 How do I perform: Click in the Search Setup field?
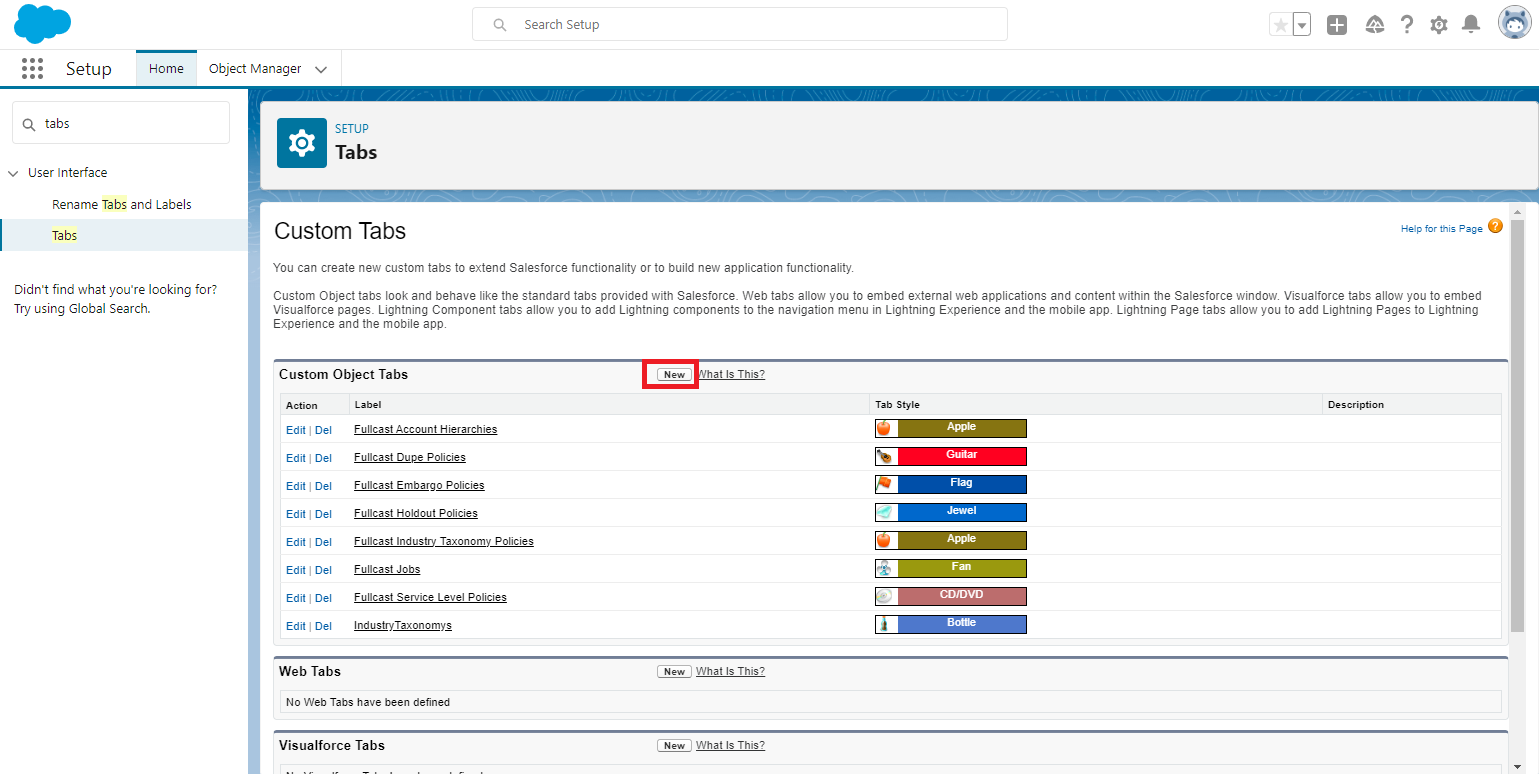pyautogui.click(x=739, y=24)
